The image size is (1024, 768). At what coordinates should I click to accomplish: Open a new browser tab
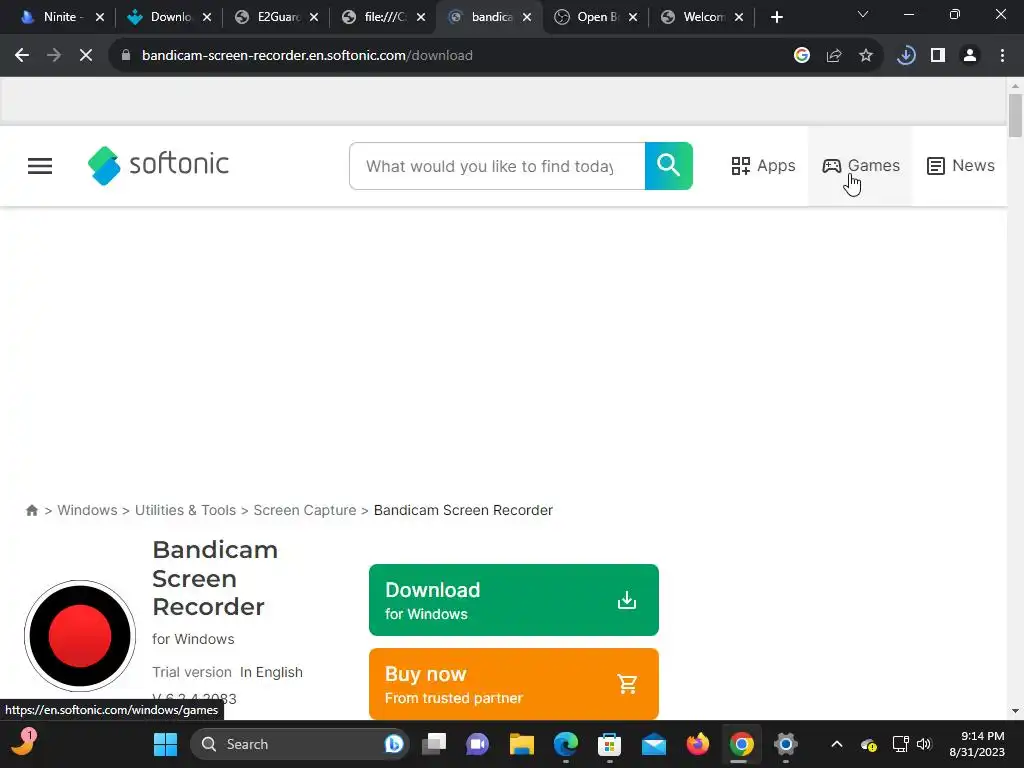pyautogui.click(x=776, y=17)
